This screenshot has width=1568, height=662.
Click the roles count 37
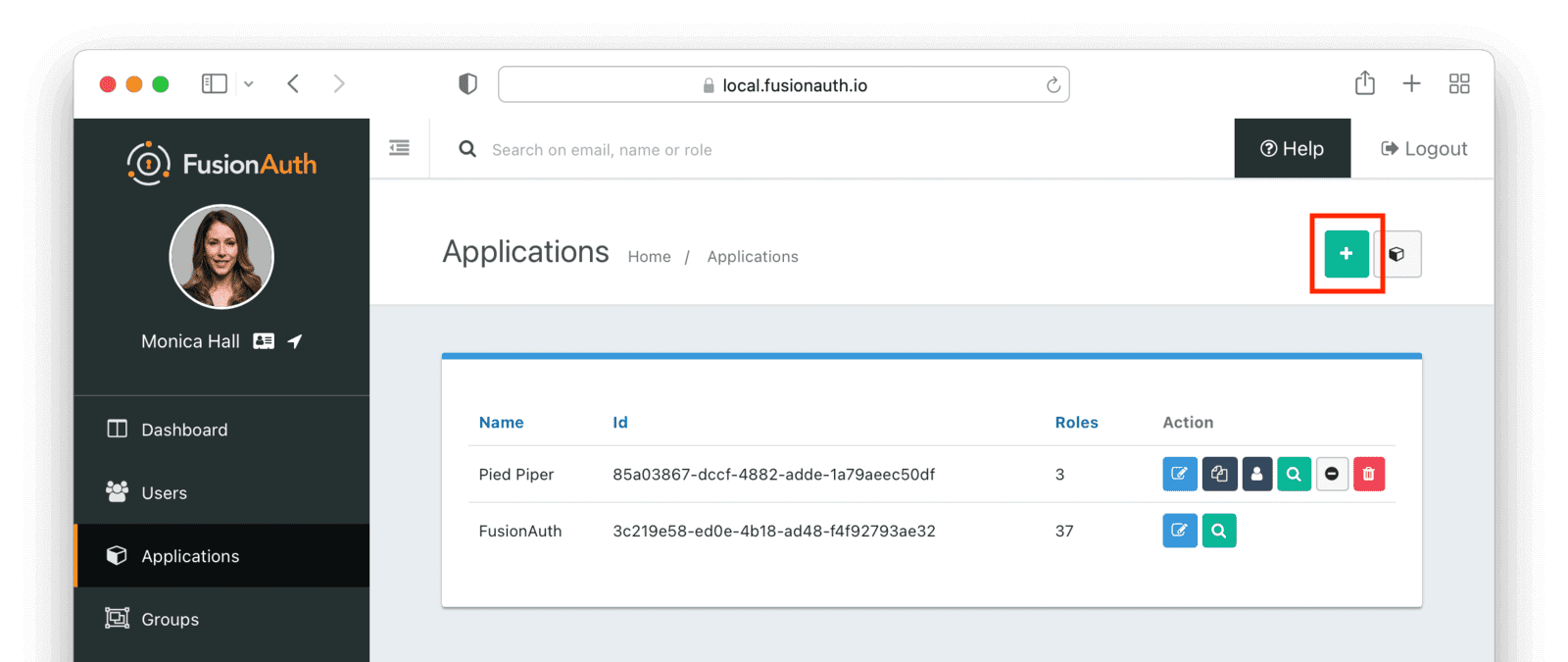coord(1064,532)
